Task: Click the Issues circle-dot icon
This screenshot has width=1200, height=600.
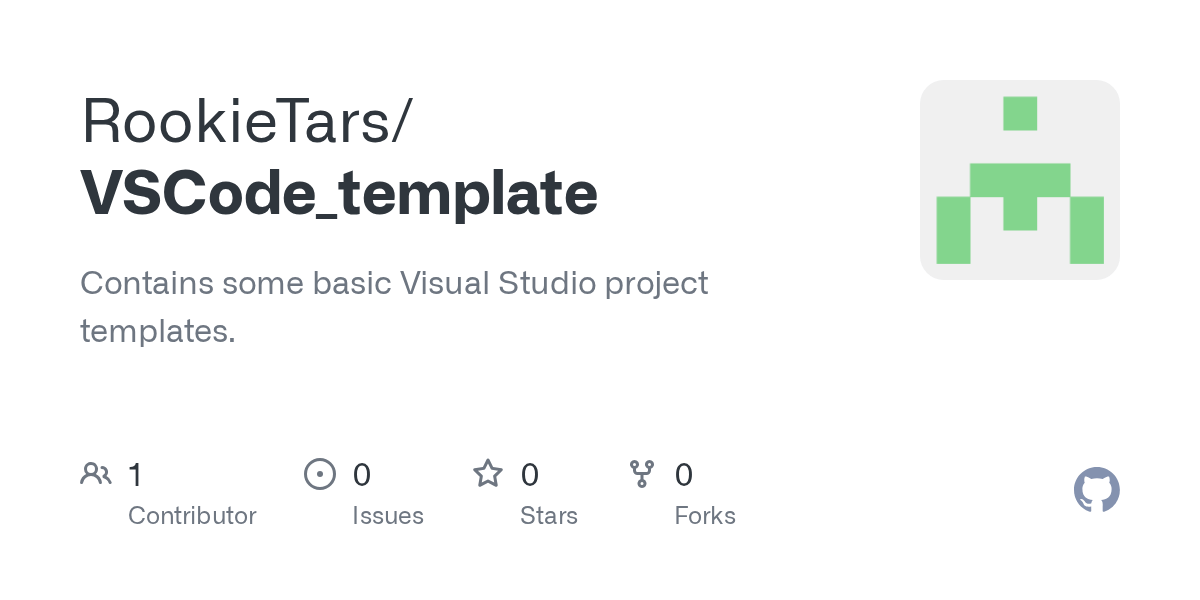Action: pos(320,474)
